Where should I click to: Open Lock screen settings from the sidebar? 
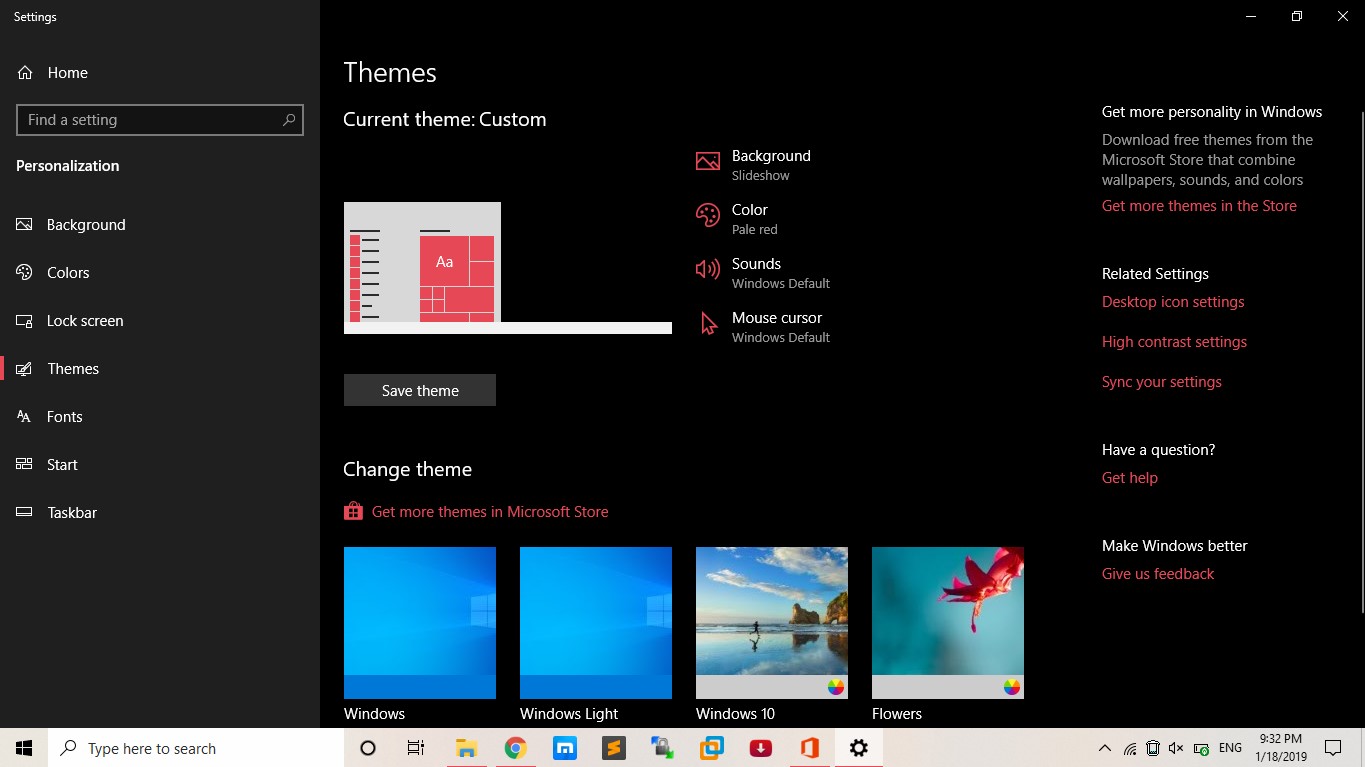click(x=84, y=320)
